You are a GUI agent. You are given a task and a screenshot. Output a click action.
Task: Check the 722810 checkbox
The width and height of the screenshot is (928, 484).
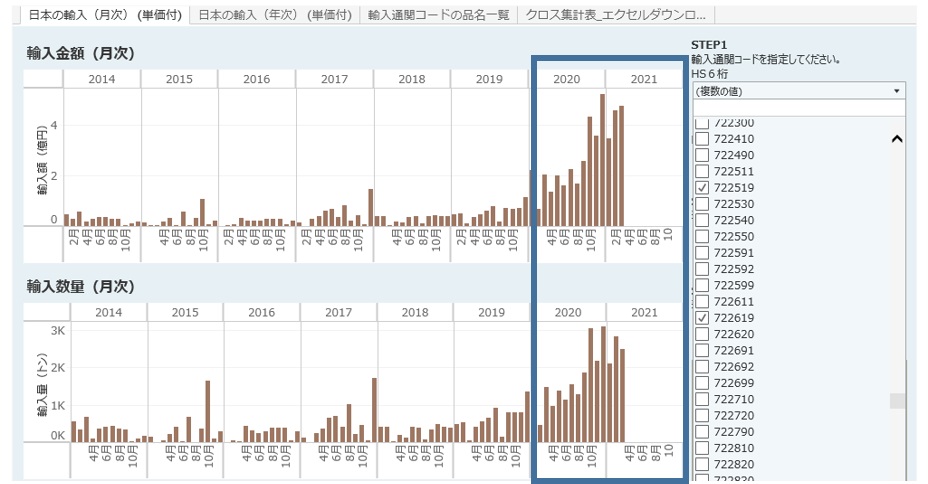coord(702,448)
